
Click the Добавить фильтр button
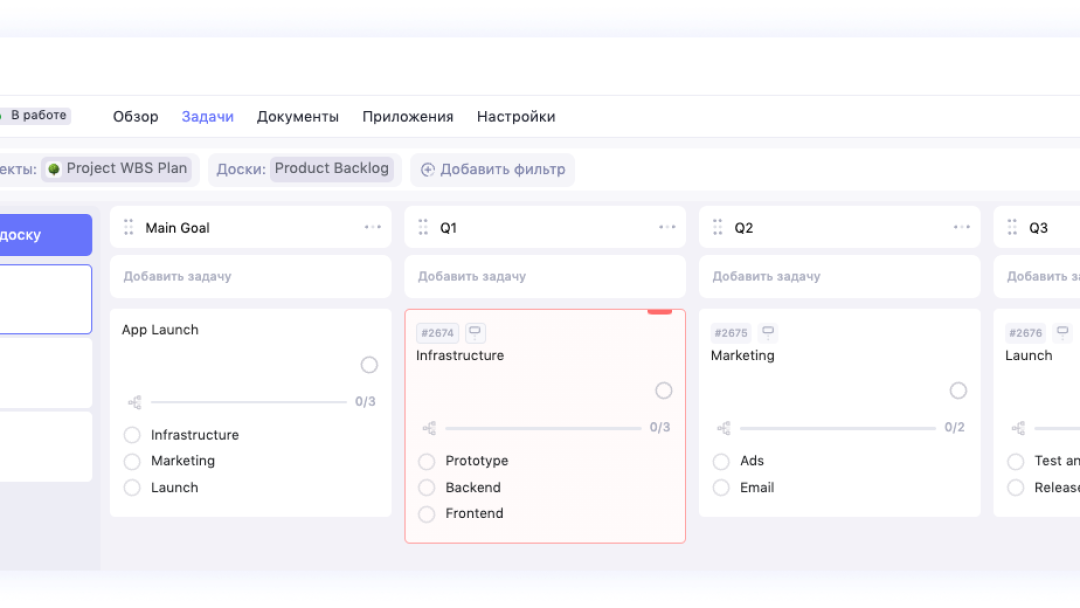492,170
